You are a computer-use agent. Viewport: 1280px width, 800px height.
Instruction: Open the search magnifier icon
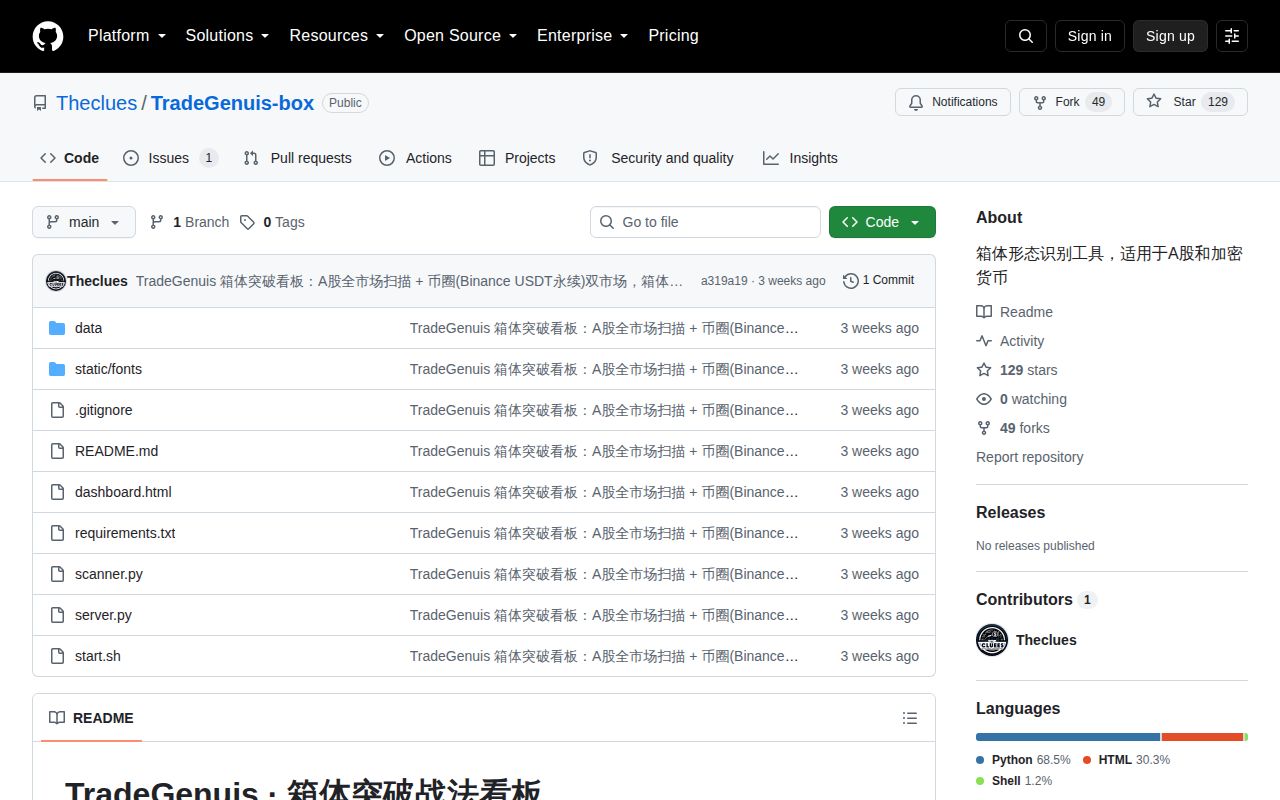tap(1025, 36)
